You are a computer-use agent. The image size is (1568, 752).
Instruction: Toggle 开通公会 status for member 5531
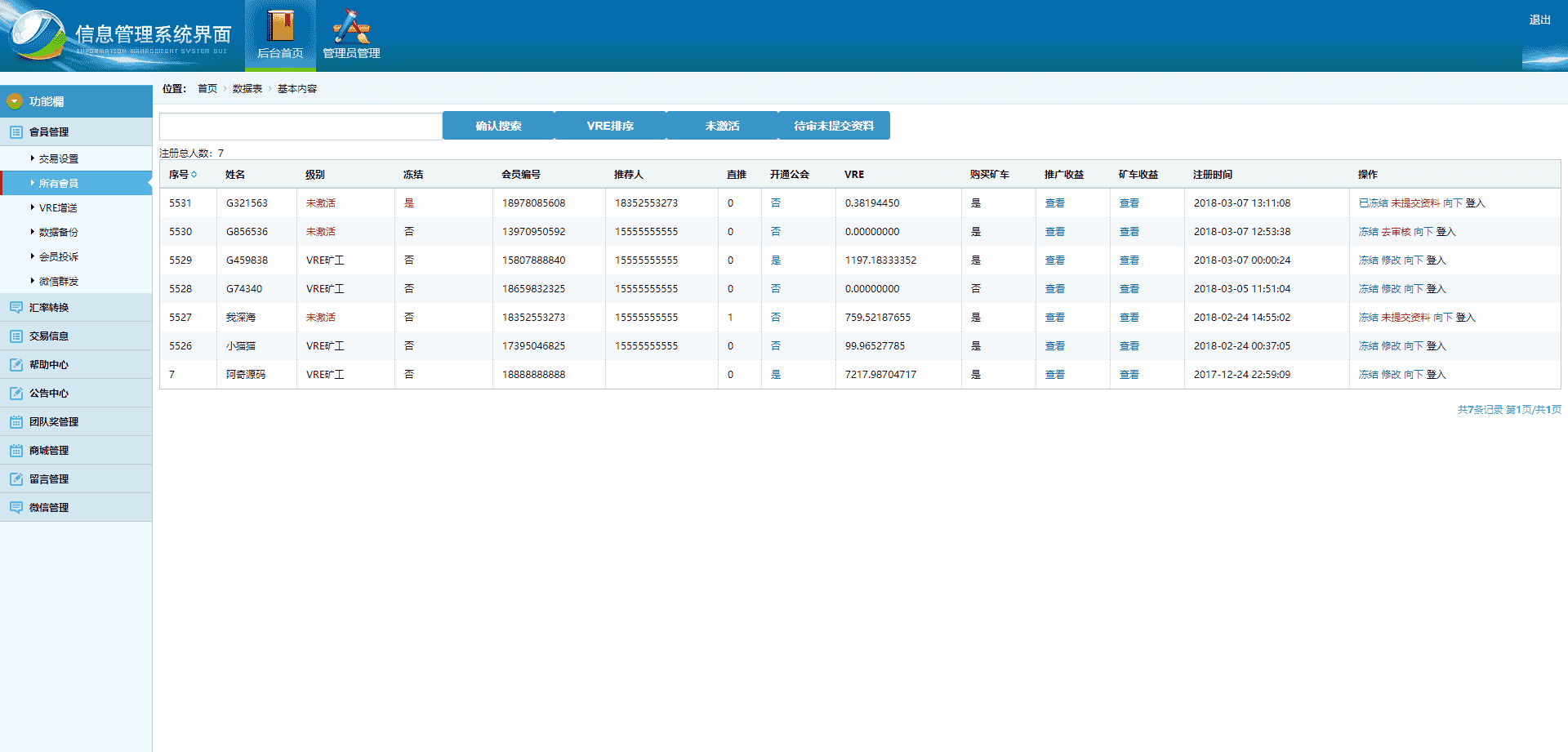click(x=776, y=203)
